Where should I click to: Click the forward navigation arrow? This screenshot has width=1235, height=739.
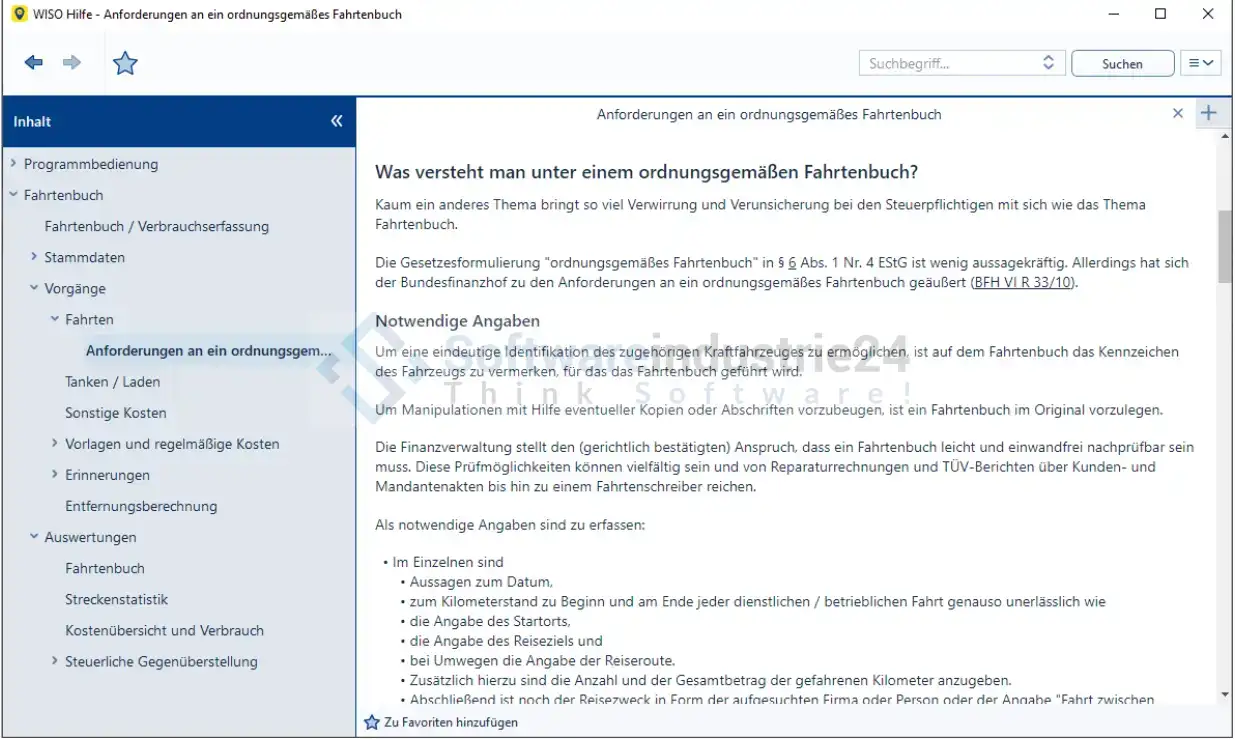coord(72,63)
